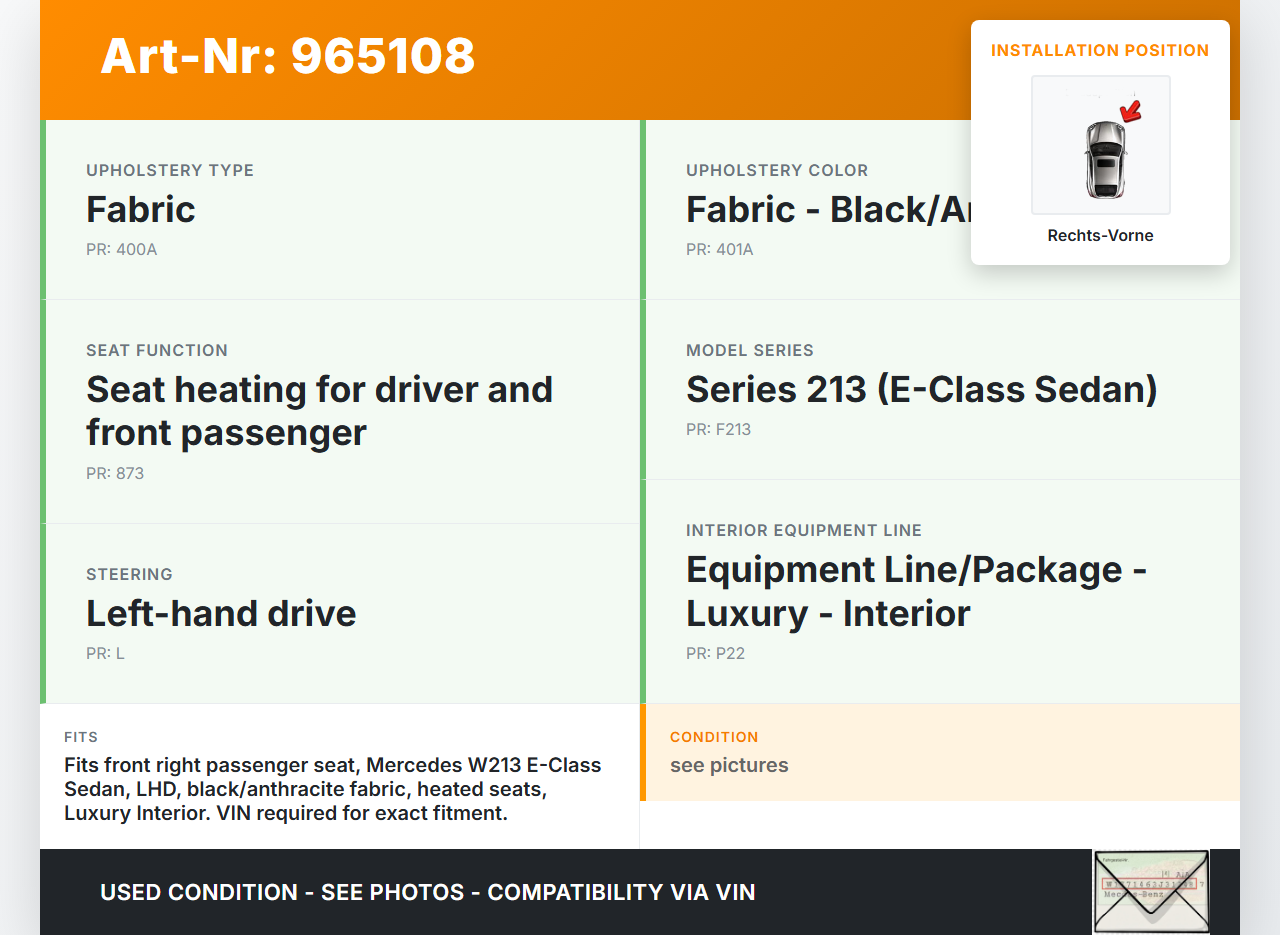Select the Art-Nr: 965108 heading

point(288,56)
